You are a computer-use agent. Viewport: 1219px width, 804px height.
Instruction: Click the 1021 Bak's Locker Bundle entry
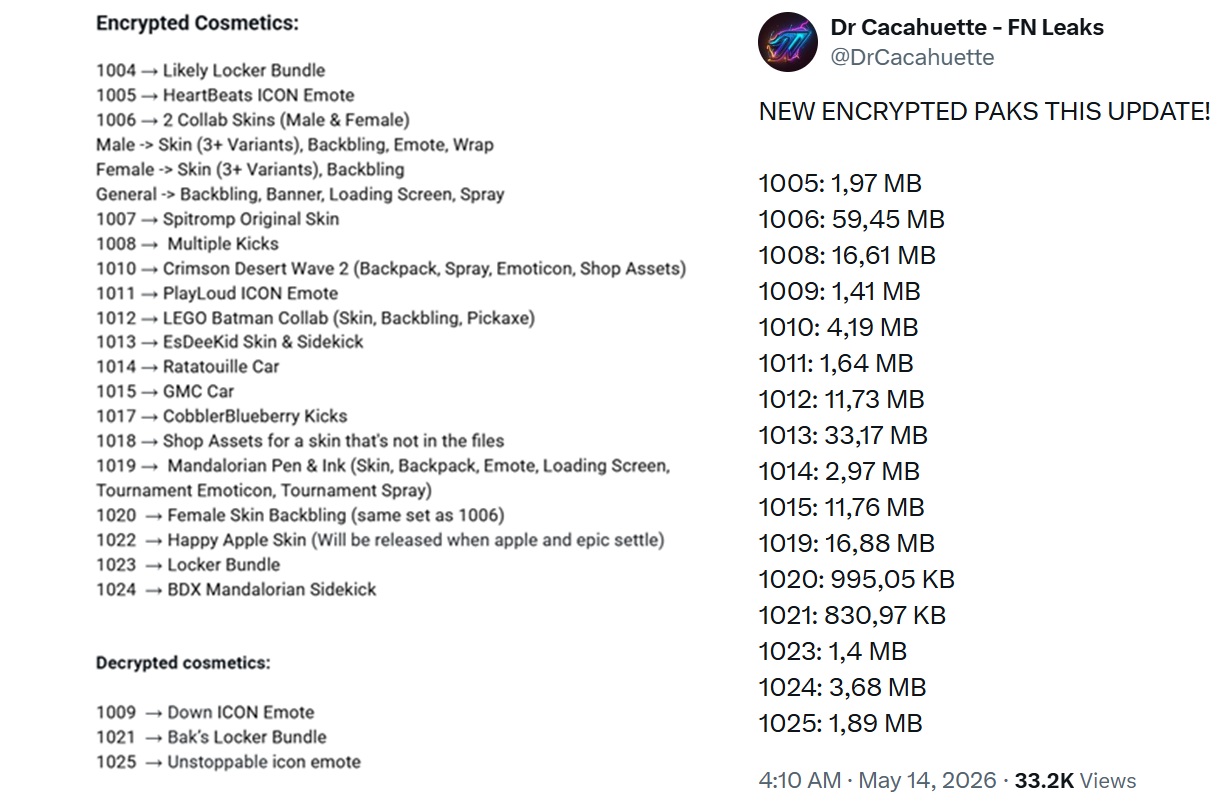(211, 737)
